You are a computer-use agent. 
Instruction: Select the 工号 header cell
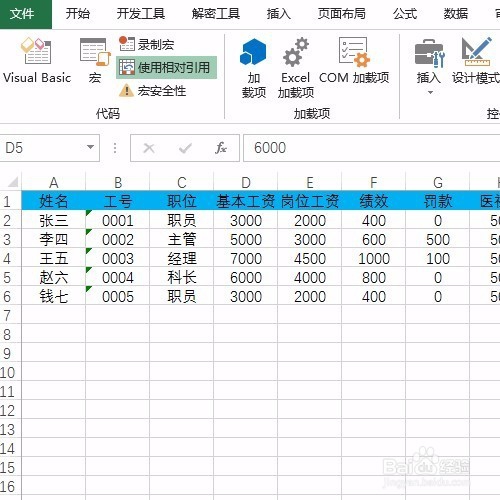click(118, 201)
